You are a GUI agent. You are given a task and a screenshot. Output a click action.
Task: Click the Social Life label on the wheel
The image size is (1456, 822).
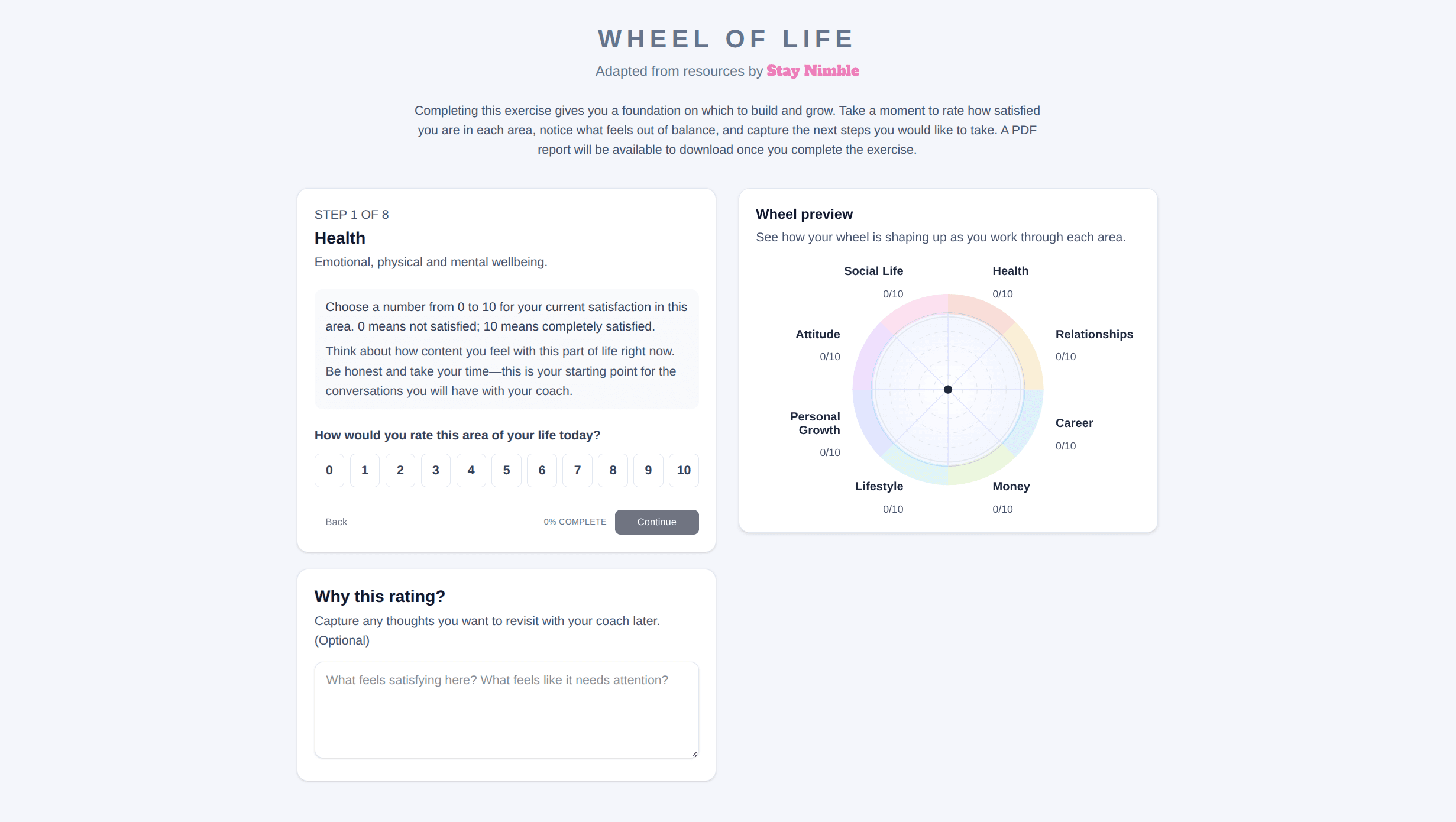point(873,271)
